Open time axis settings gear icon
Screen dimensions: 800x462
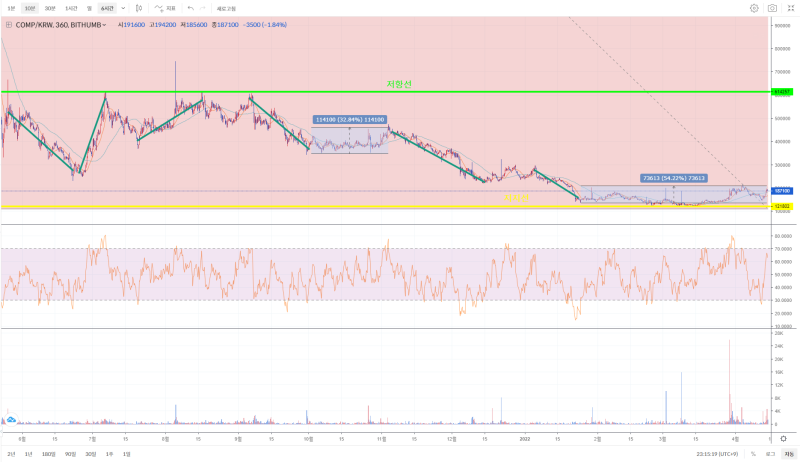[784, 439]
